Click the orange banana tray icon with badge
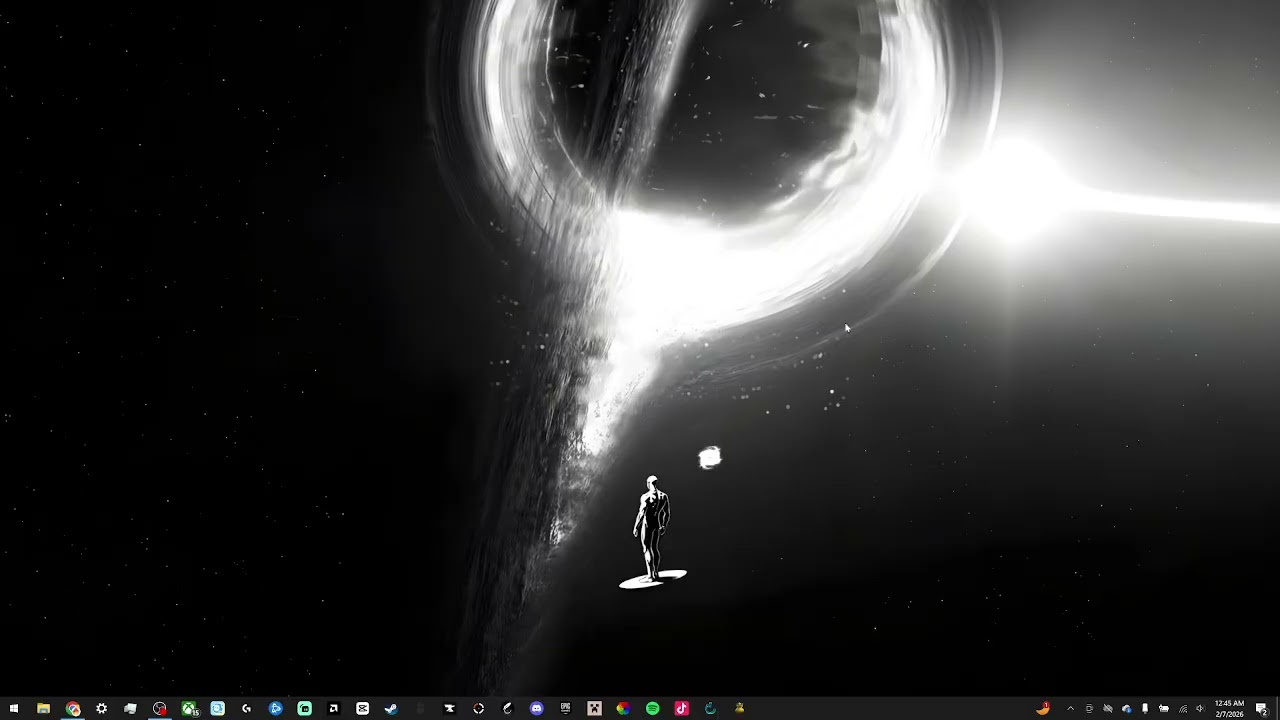Screen dimensions: 1280x720 pyautogui.click(x=1043, y=708)
